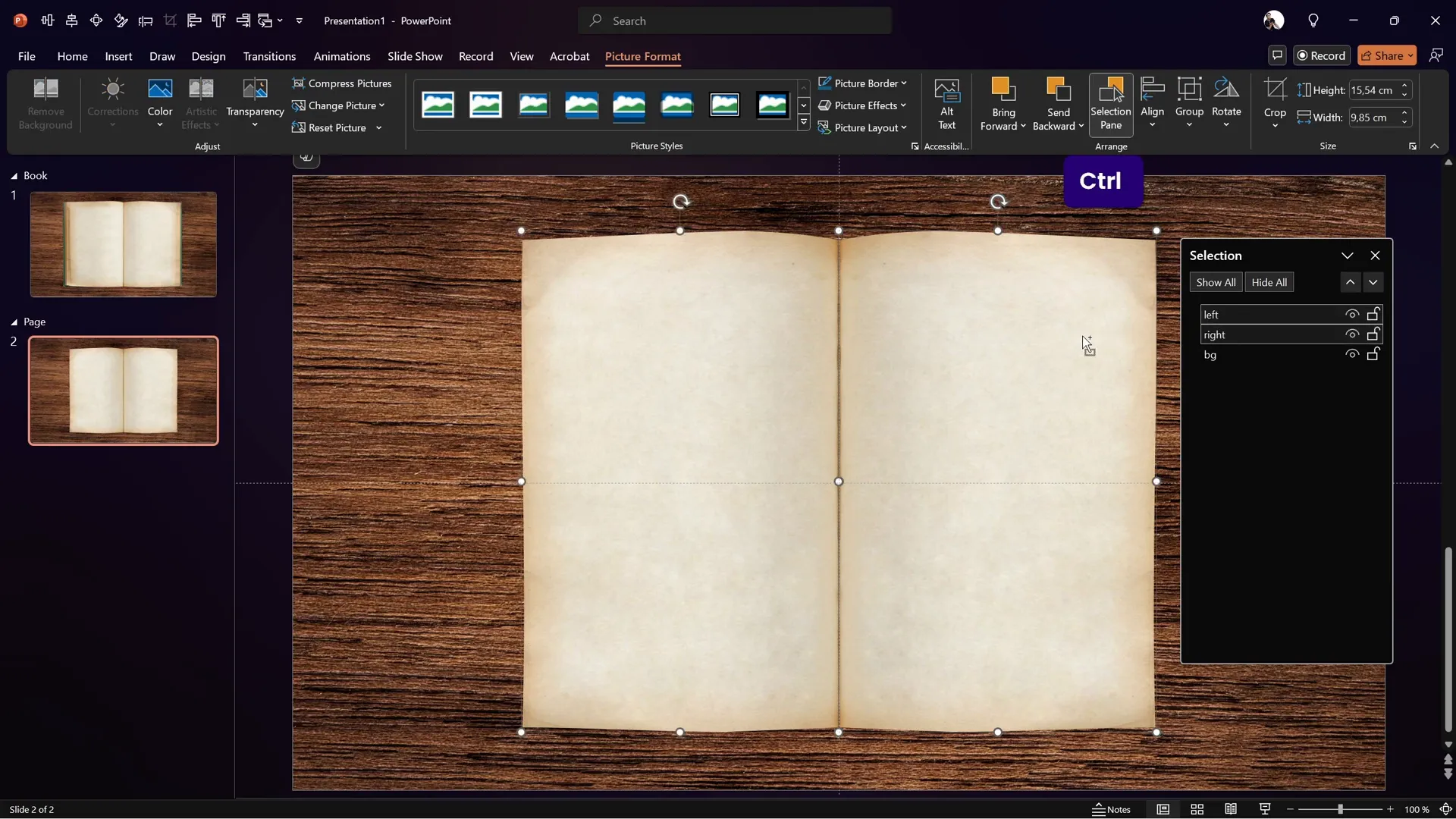The height and width of the screenshot is (819, 1456).
Task: Click the zoom in plus button
Action: click(x=1390, y=809)
